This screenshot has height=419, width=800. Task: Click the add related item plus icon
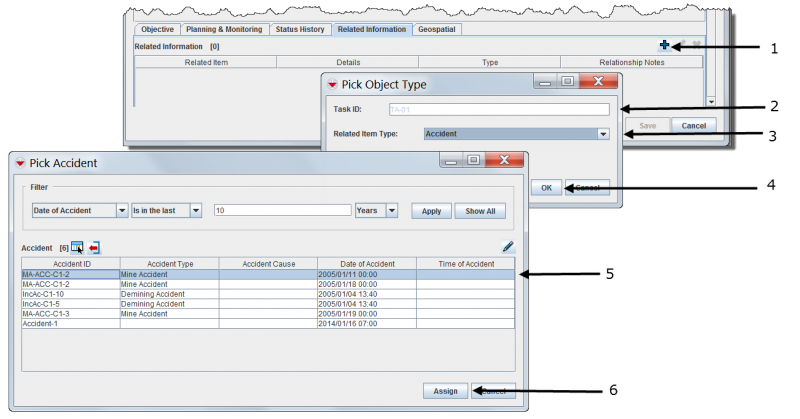665,45
